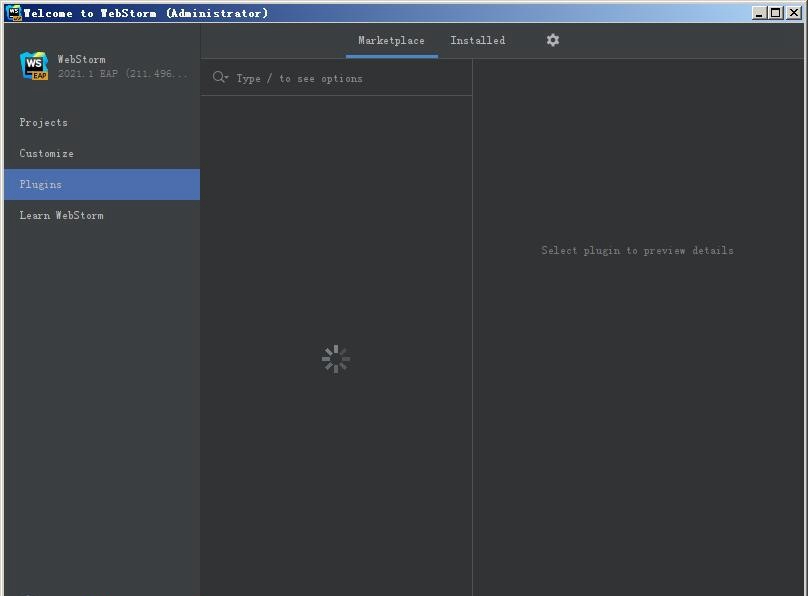Select the Plugins section
This screenshot has height=596, width=808.
102,184
